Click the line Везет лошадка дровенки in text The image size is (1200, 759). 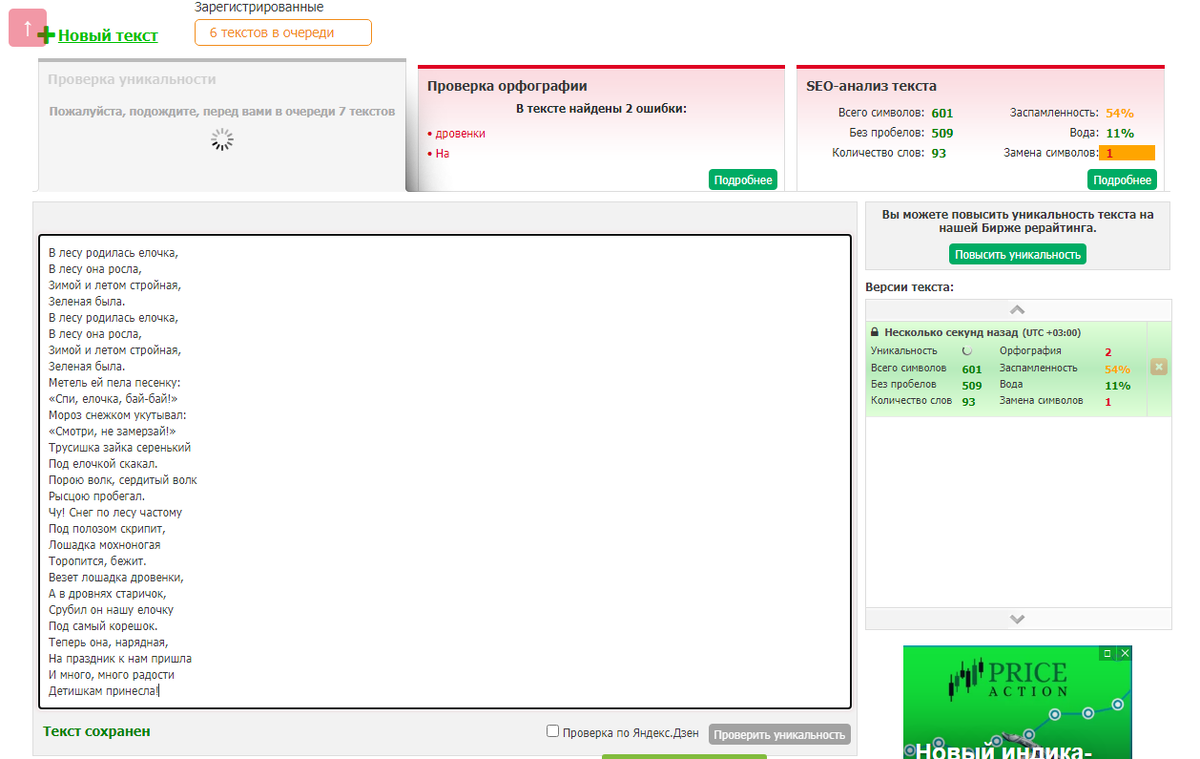116,578
